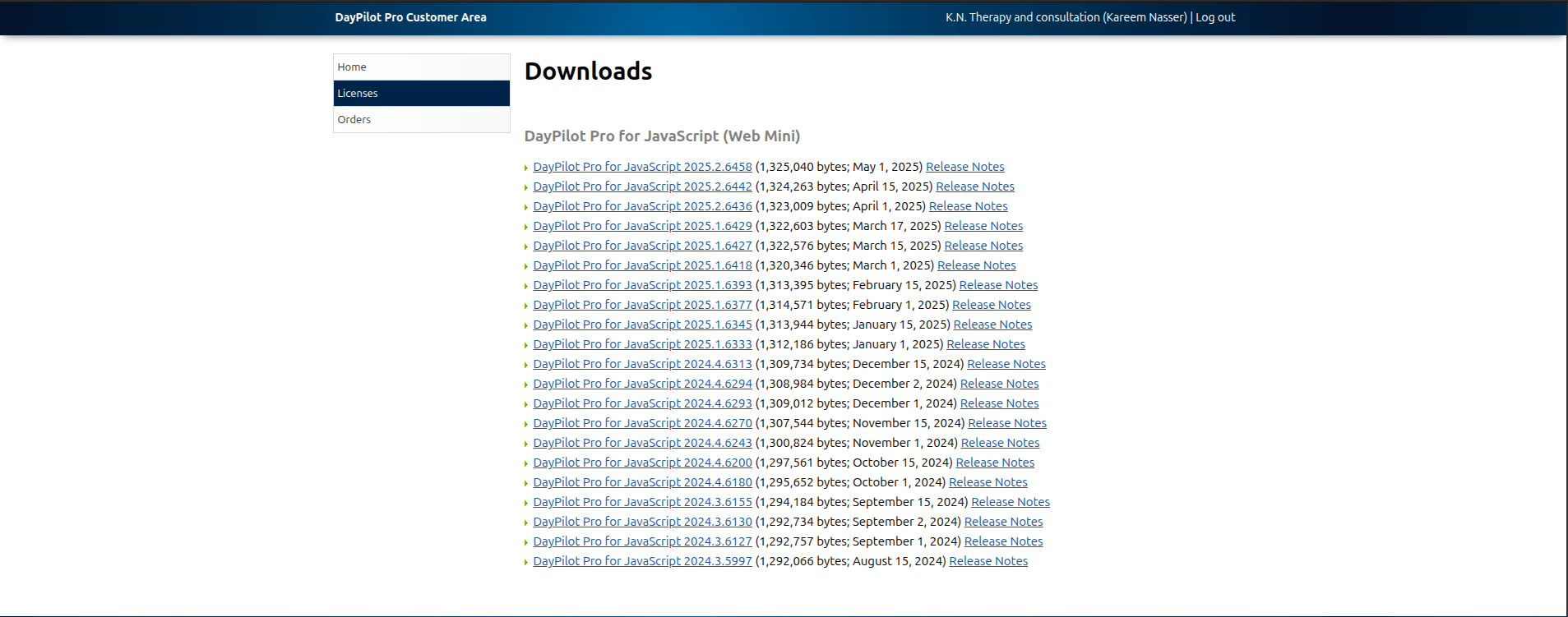This screenshot has width=1568, height=617.
Task: Open Release Notes for the January 15, 2025 build
Action: click(x=992, y=325)
